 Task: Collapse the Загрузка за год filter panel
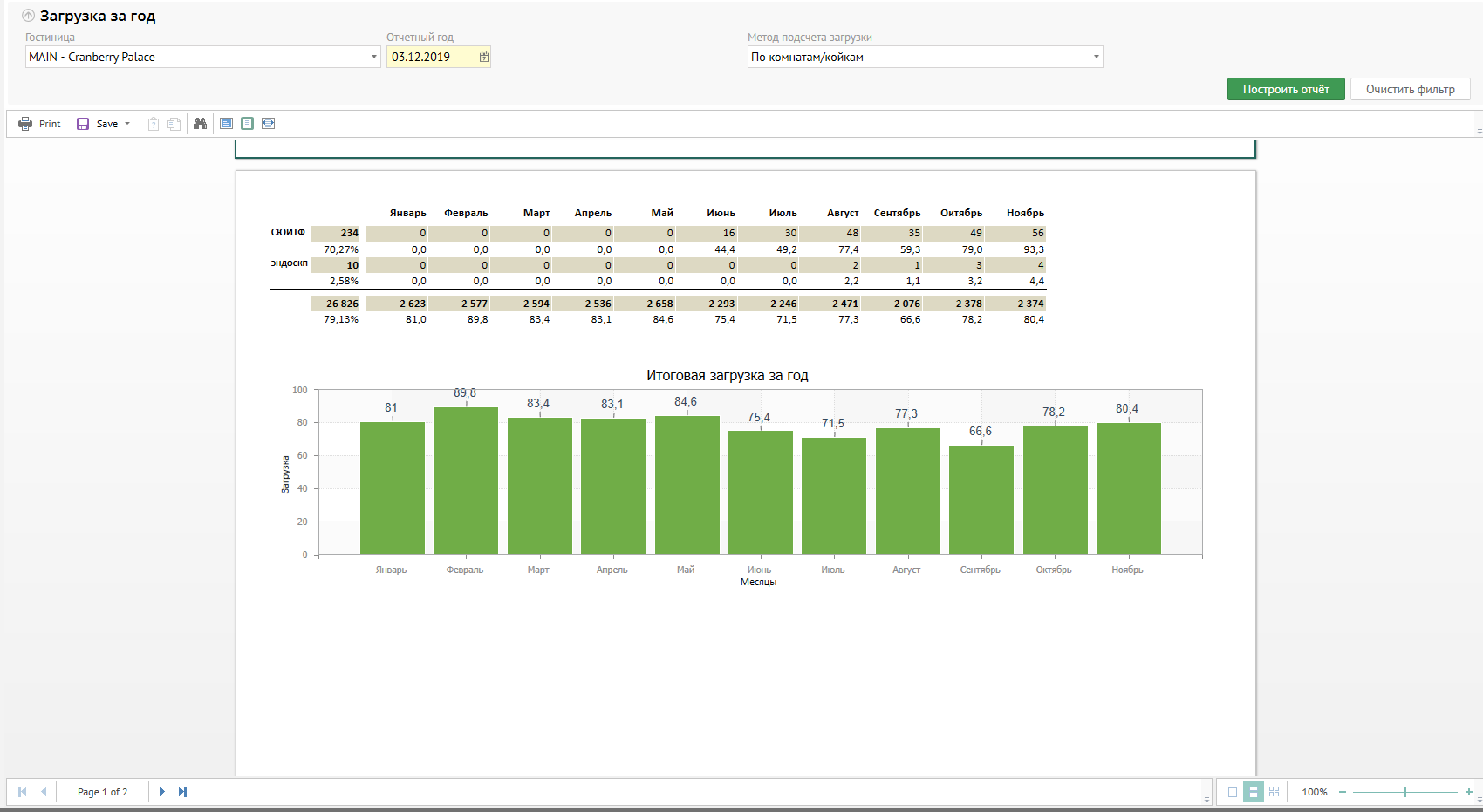coord(28,16)
